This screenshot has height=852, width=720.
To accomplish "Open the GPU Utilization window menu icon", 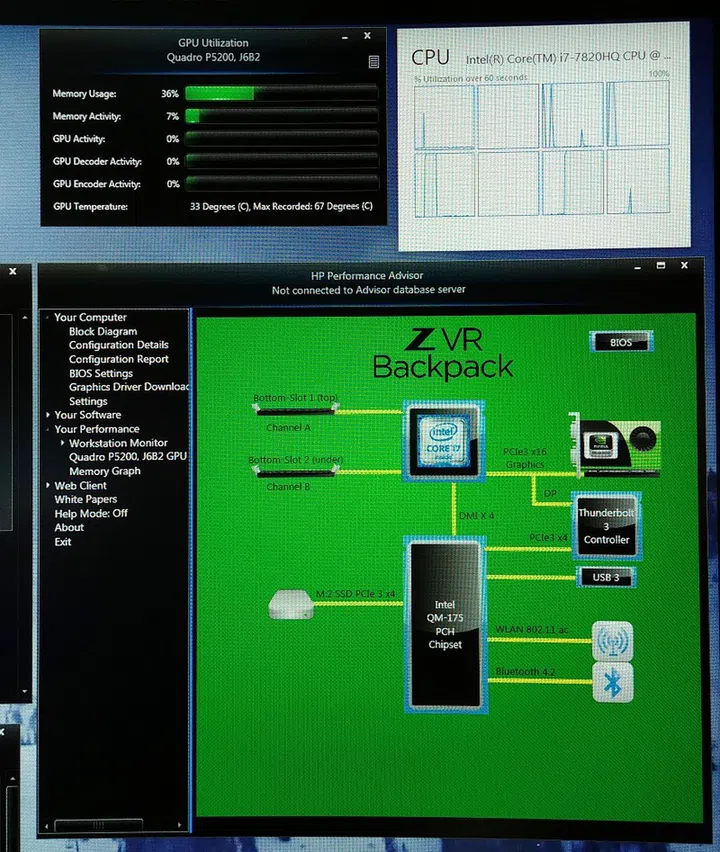I will coord(374,62).
